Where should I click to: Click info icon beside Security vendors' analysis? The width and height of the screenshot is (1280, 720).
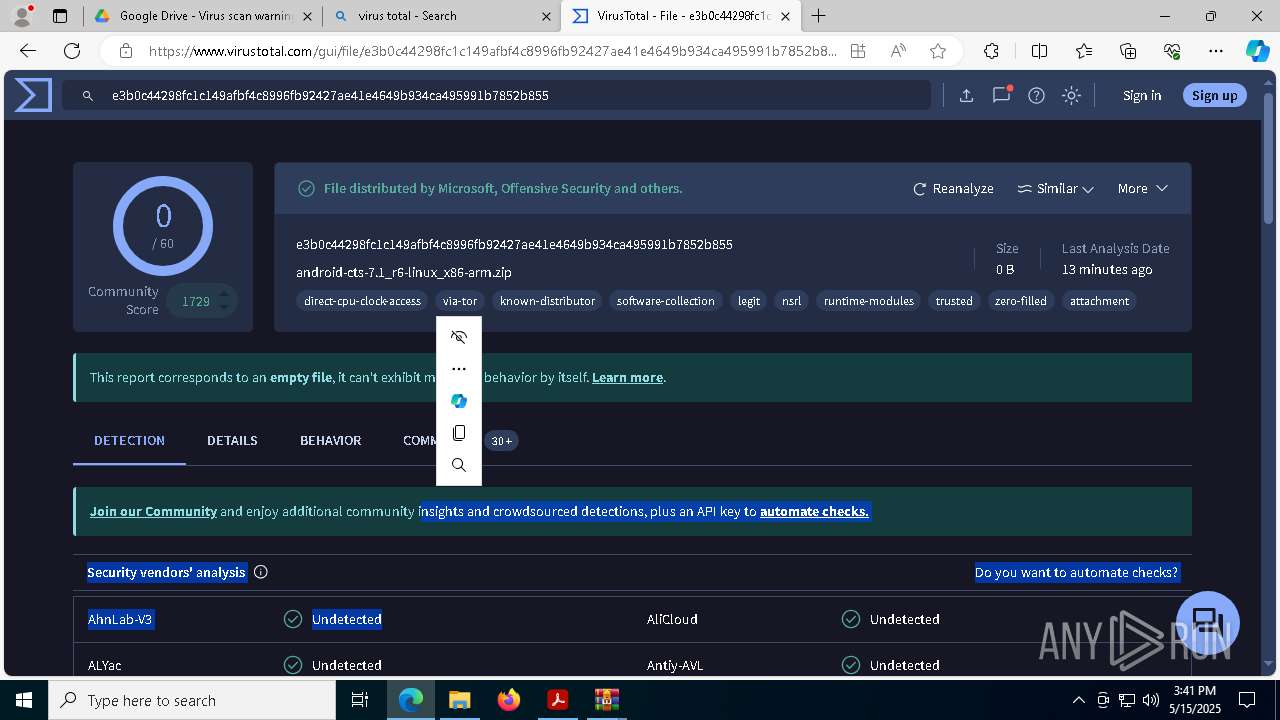click(x=261, y=572)
